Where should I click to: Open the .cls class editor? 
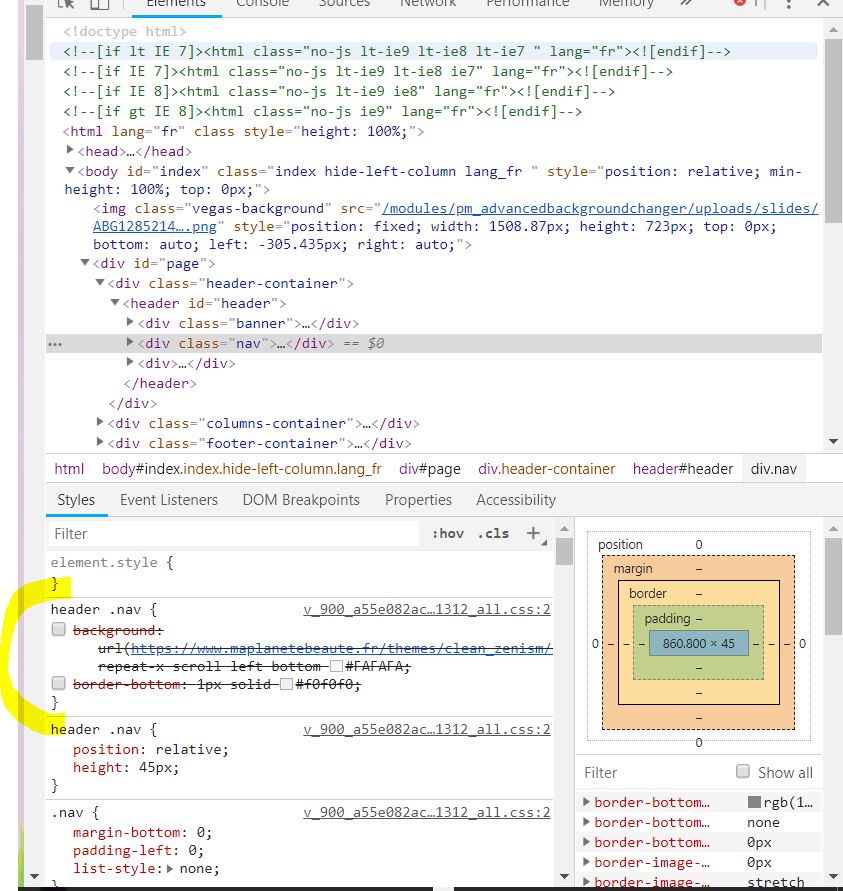493,534
